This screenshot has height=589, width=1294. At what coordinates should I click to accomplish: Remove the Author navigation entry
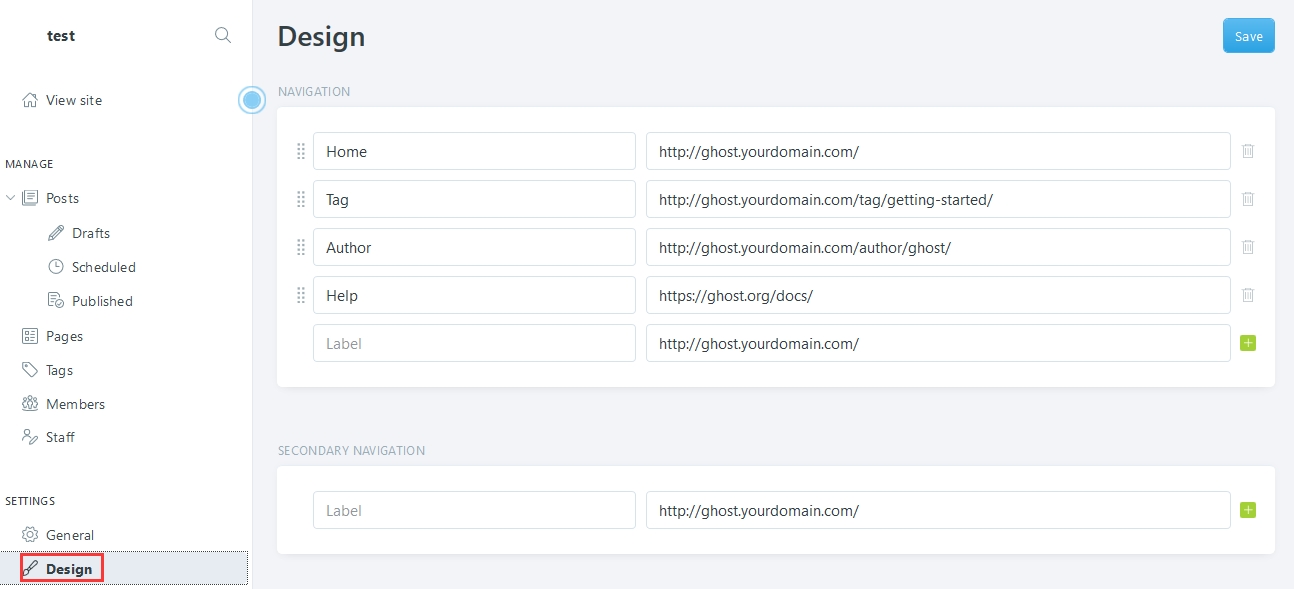point(1248,247)
